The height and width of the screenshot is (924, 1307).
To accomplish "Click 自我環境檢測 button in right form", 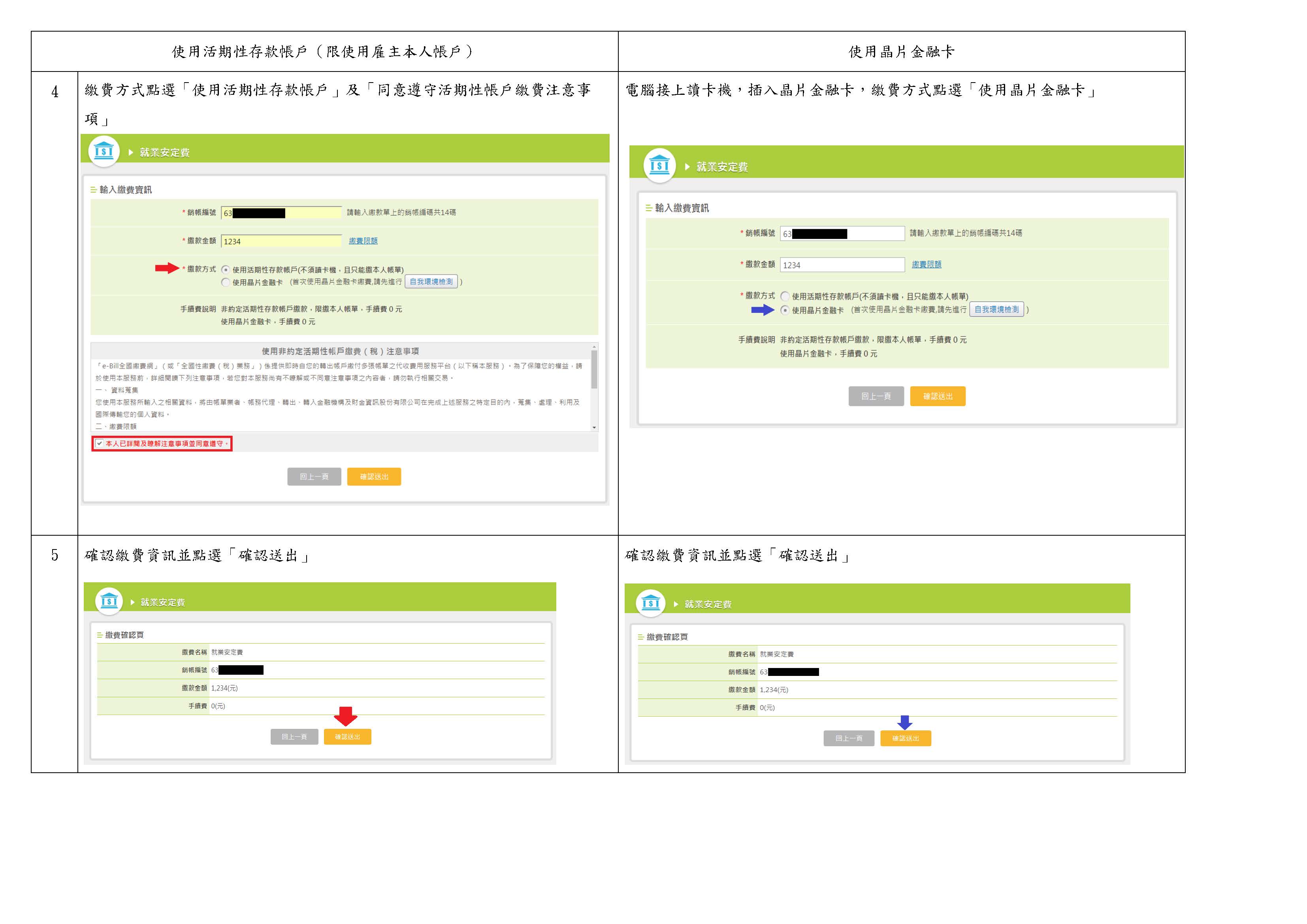I will coord(996,309).
